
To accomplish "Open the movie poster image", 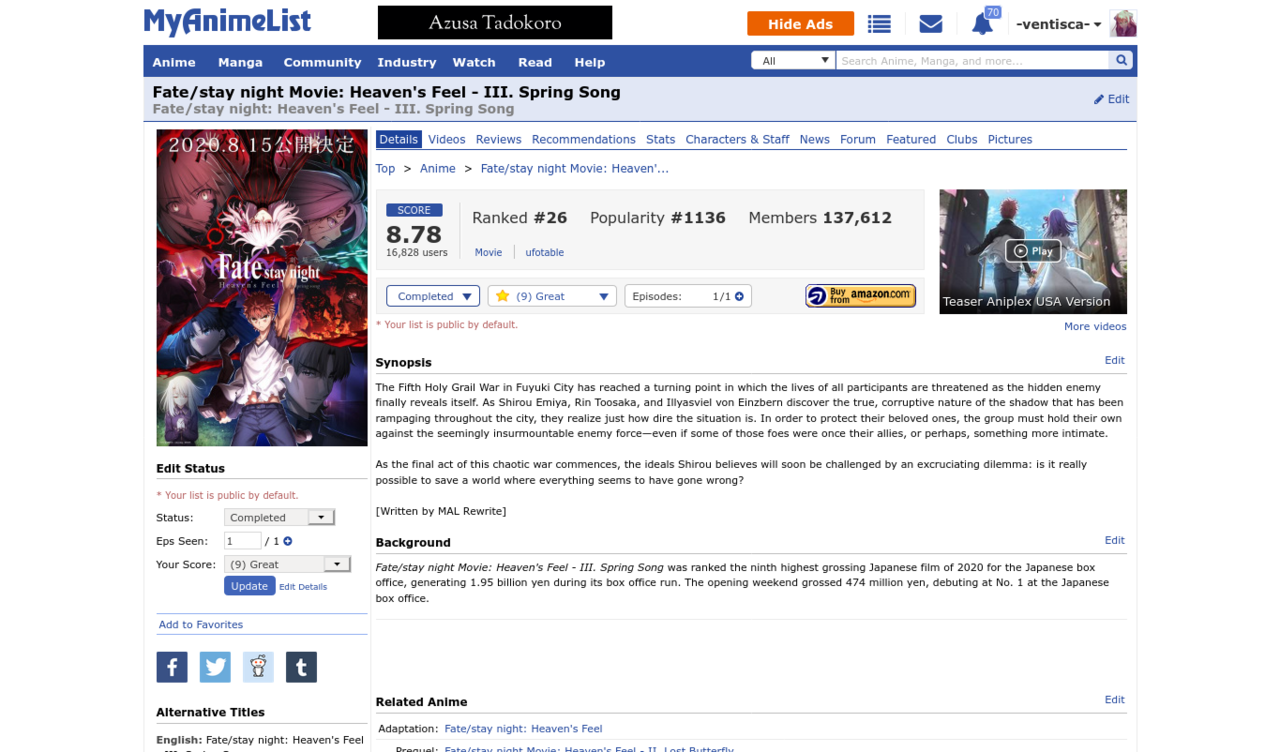I will (x=262, y=288).
